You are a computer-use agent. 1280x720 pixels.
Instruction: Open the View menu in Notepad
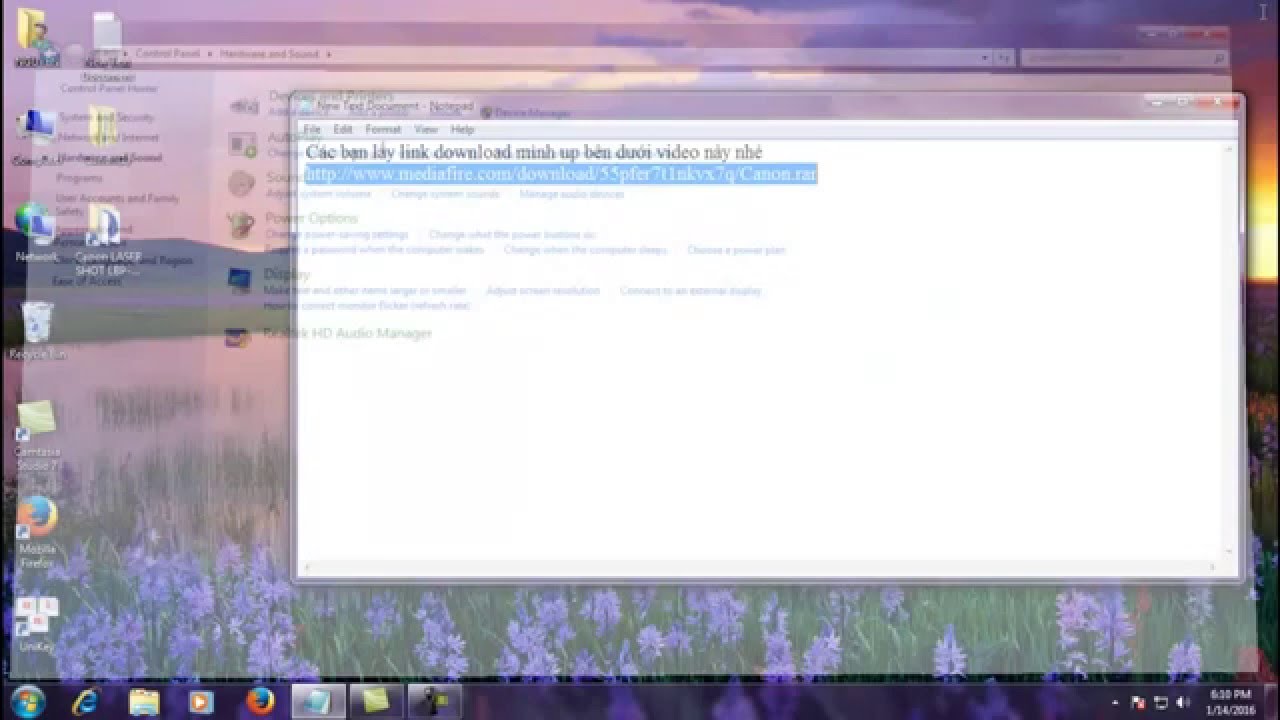point(426,129)
